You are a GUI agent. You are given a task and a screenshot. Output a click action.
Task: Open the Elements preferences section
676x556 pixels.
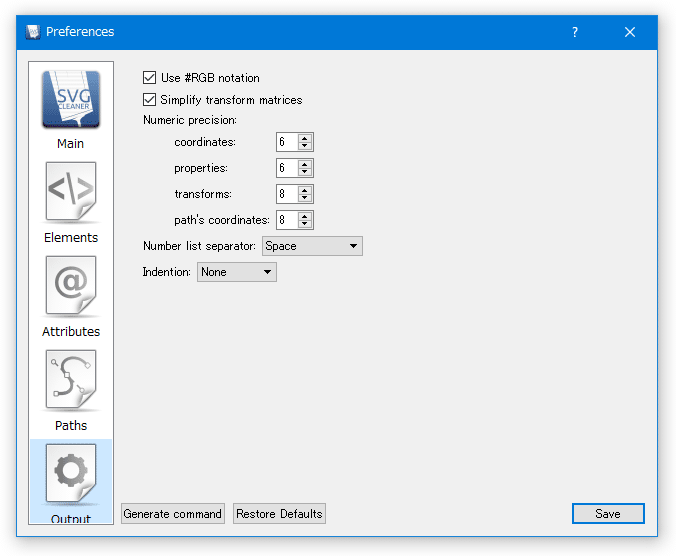(x=71, y=204)
